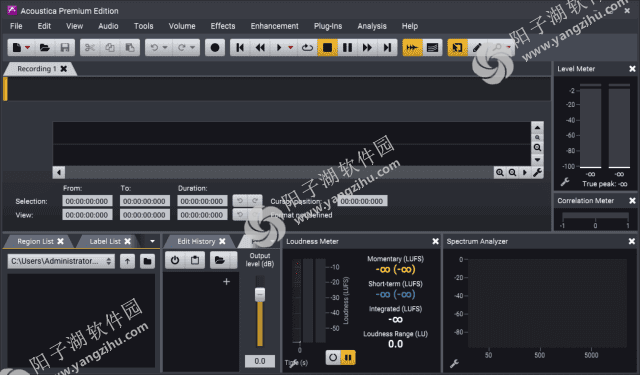This screenshot has width=640, height=375.
Task: Add an effect with the plus icon
Action: tap(227, 282)
